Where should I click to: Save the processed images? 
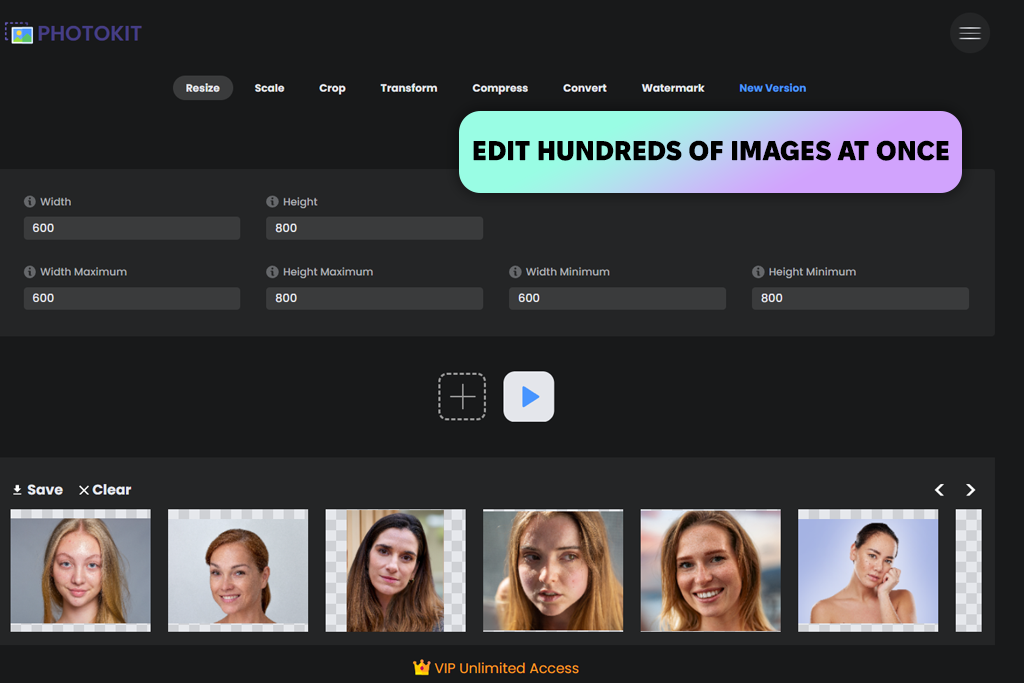tap(38, 490)
